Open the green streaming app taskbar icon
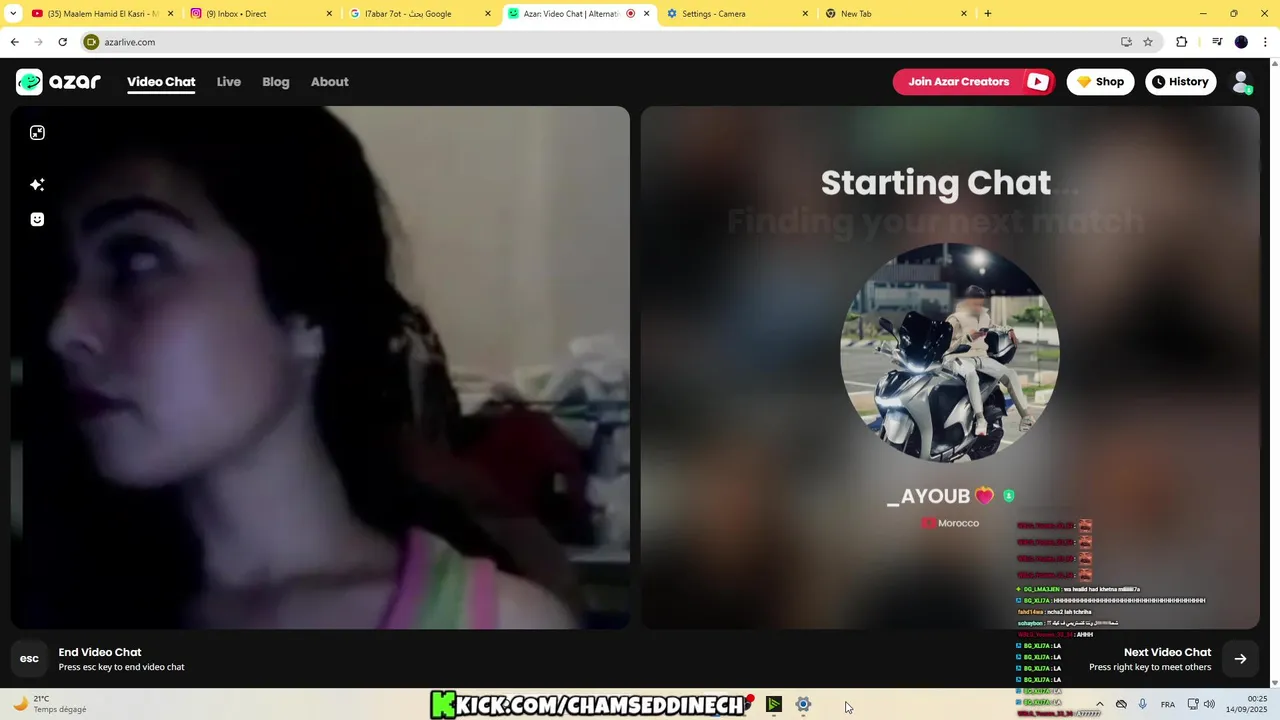 point(774,704)
